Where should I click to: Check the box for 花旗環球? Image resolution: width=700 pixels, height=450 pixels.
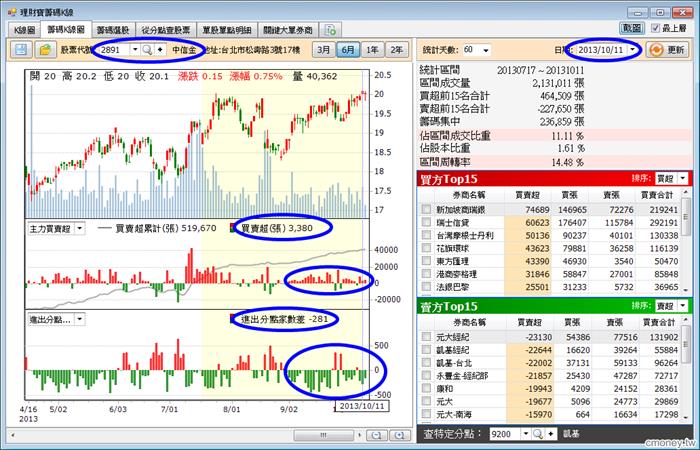pos(426,248)
